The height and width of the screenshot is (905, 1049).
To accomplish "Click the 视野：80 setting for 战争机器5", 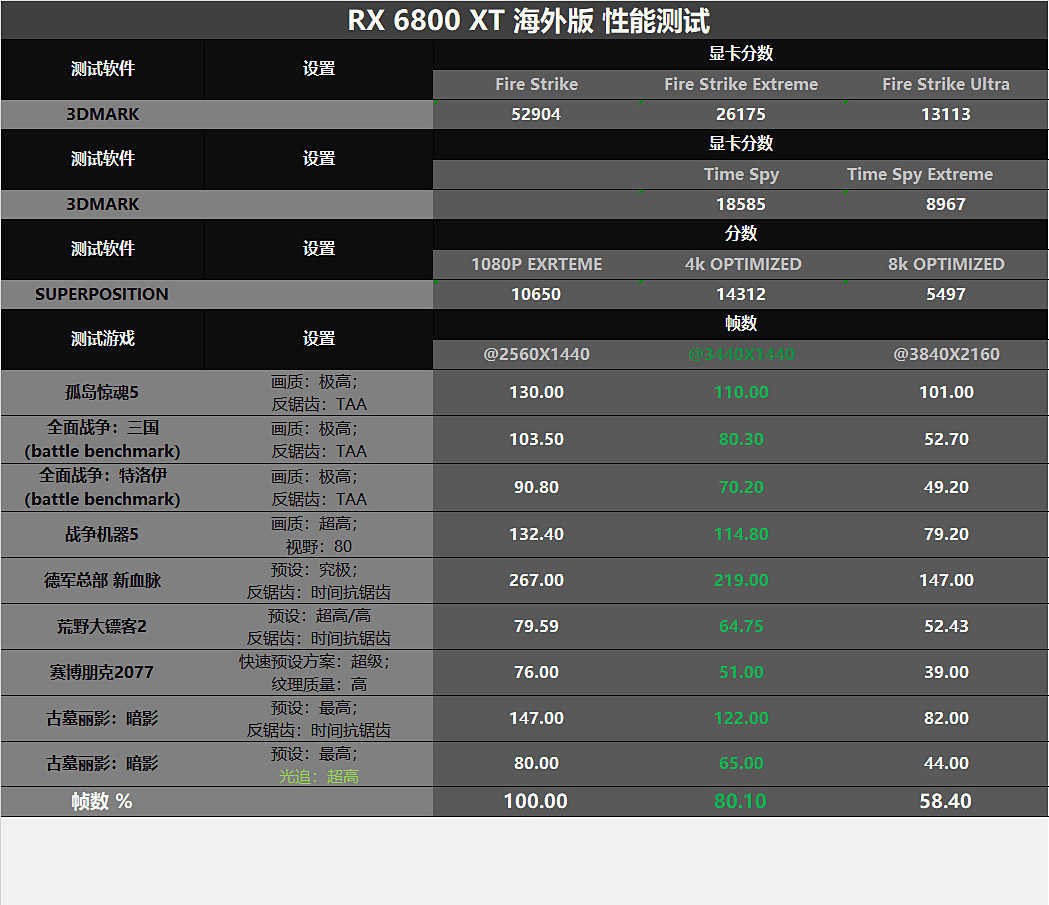I will point(318,546).
